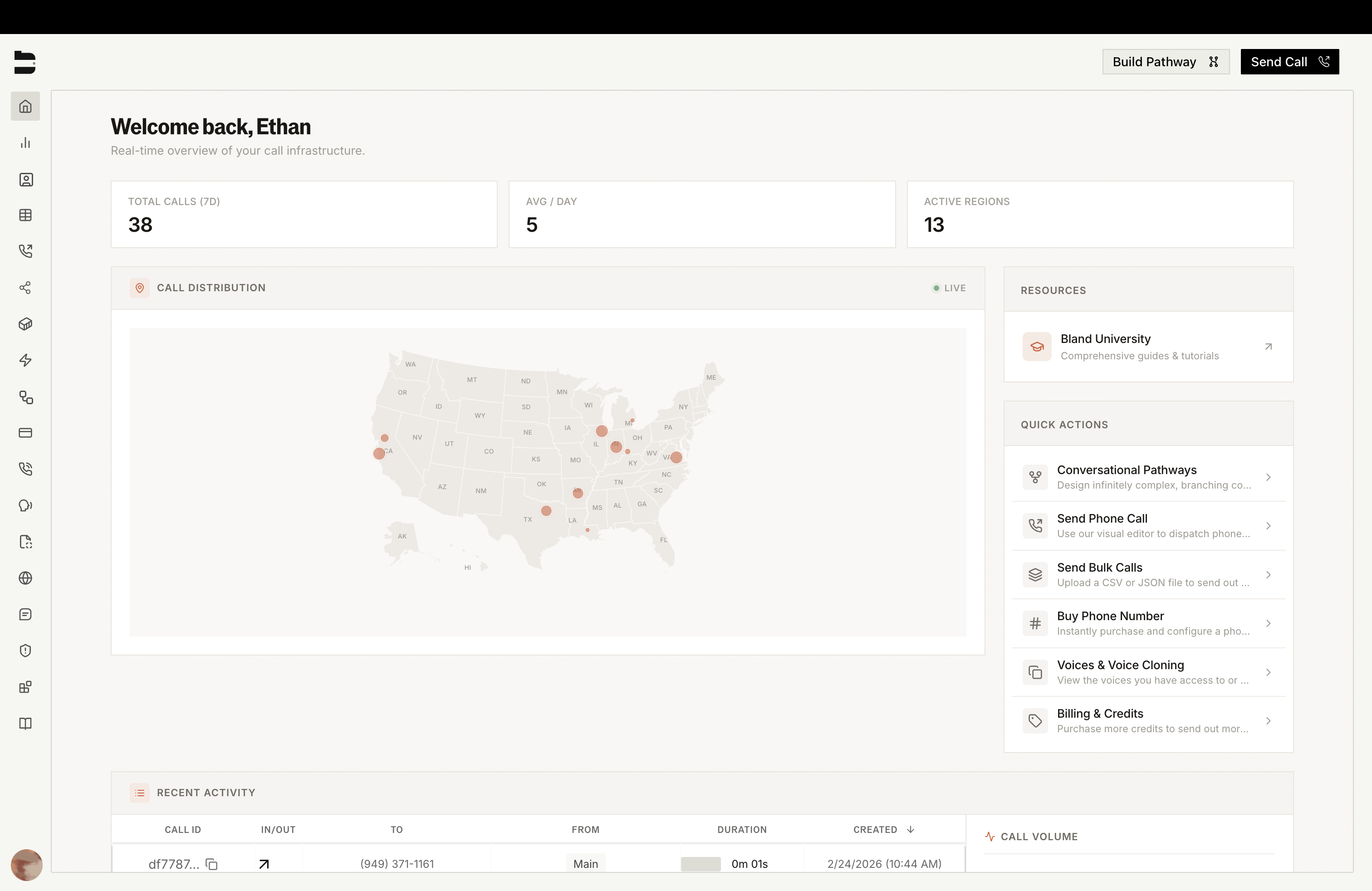Select the outgoing phone call sidebar icon
The height and width of the screenshot is (891, 1372).
pyautogui.click(x=25, y=251)
